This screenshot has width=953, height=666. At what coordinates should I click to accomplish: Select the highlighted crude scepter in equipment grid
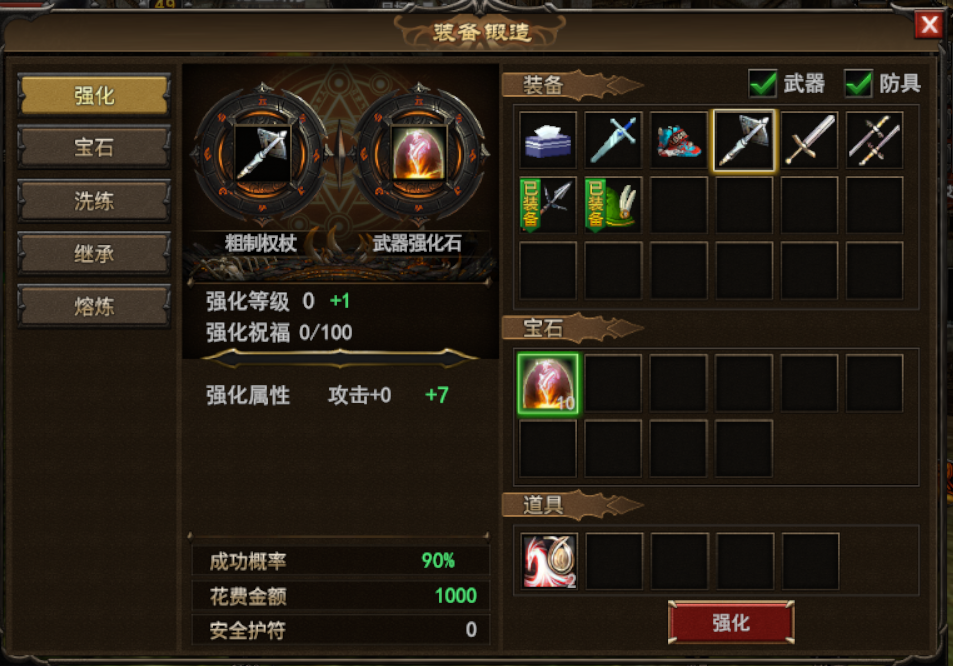click(x=744, y=140)
